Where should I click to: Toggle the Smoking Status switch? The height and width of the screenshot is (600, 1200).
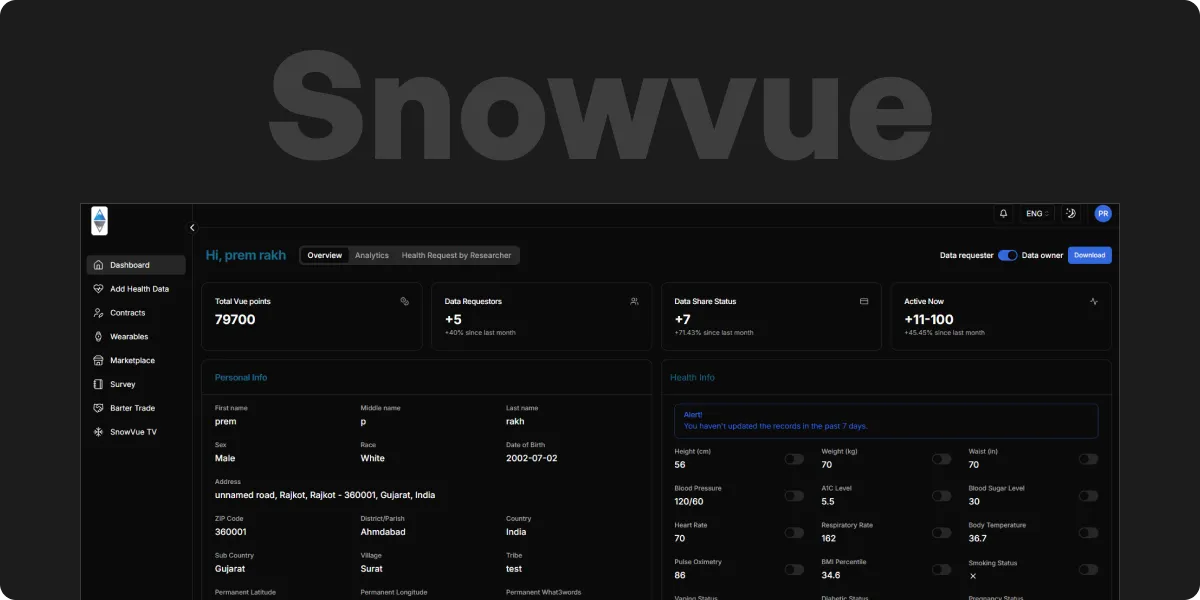(x=1088, y=570)
